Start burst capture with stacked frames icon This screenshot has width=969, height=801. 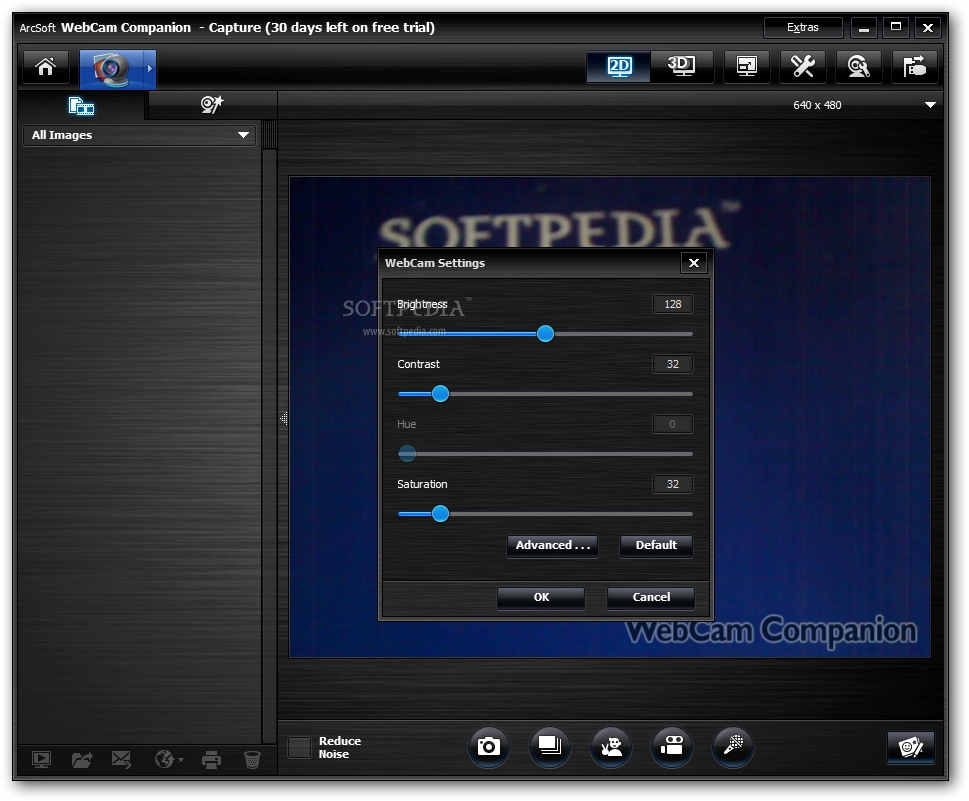(549, 747)
